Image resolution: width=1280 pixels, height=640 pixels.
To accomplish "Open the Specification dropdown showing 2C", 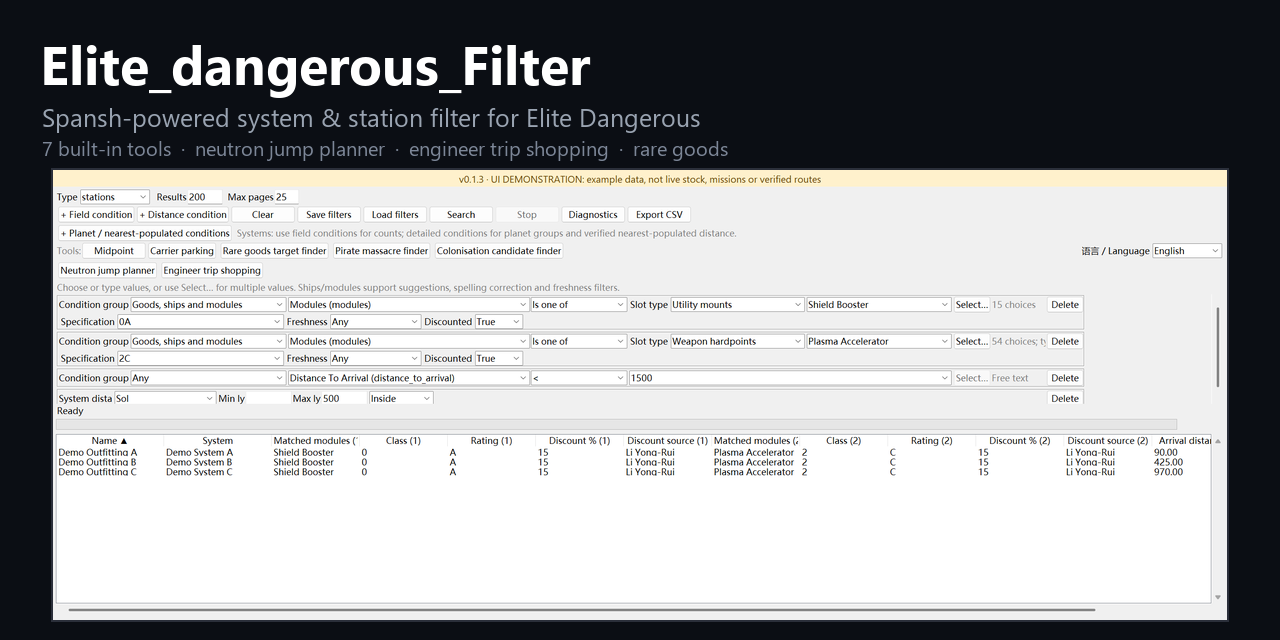I will click(x=200, y=358).
